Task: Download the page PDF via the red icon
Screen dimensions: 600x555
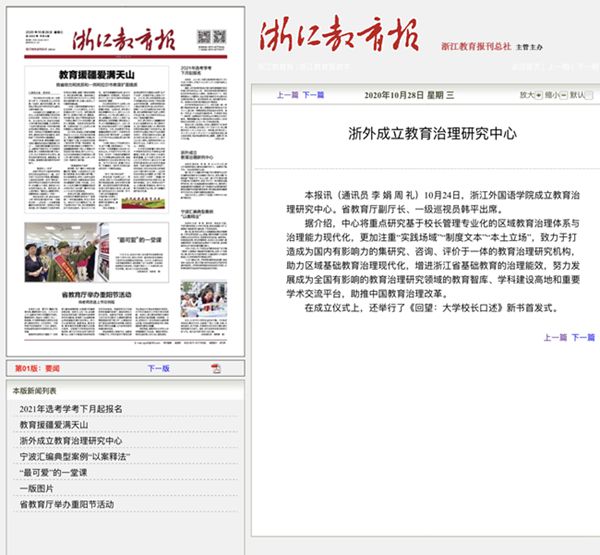Action: click(x=215, y=369)
